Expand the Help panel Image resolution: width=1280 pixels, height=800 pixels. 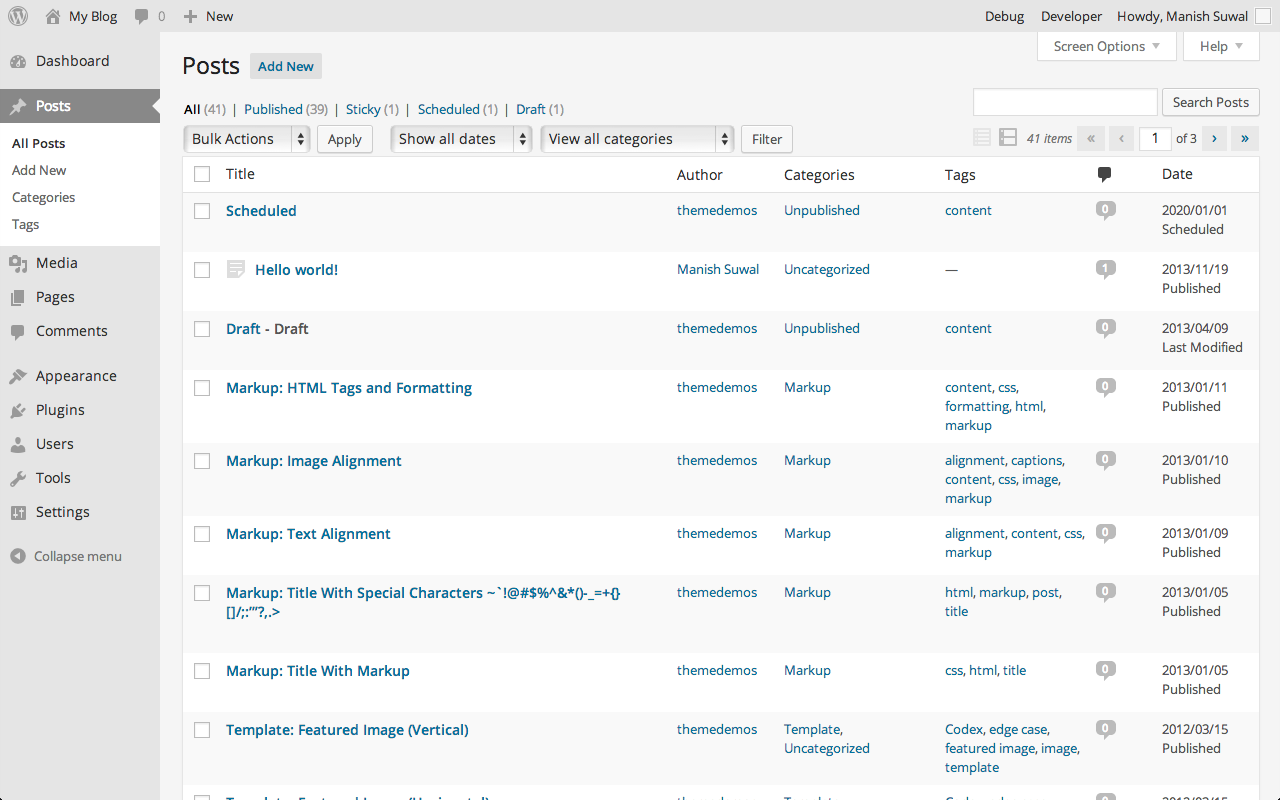pos(1221,46)
